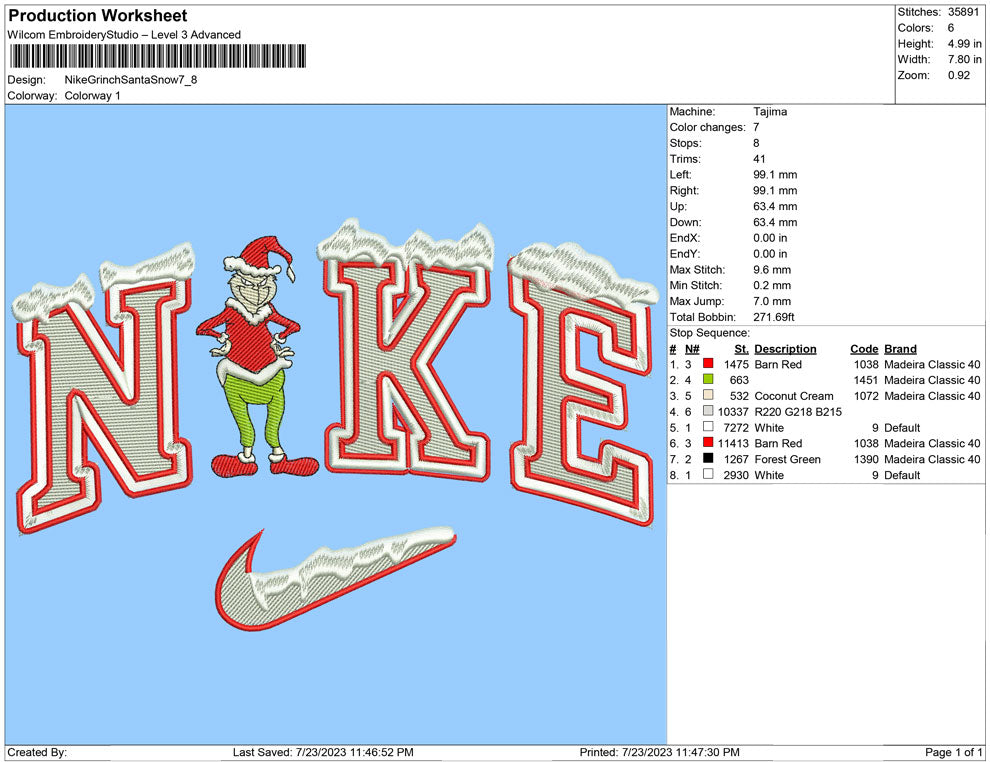
Task: Click the white swatch in stop 8 row
Action: click(708, 474)
